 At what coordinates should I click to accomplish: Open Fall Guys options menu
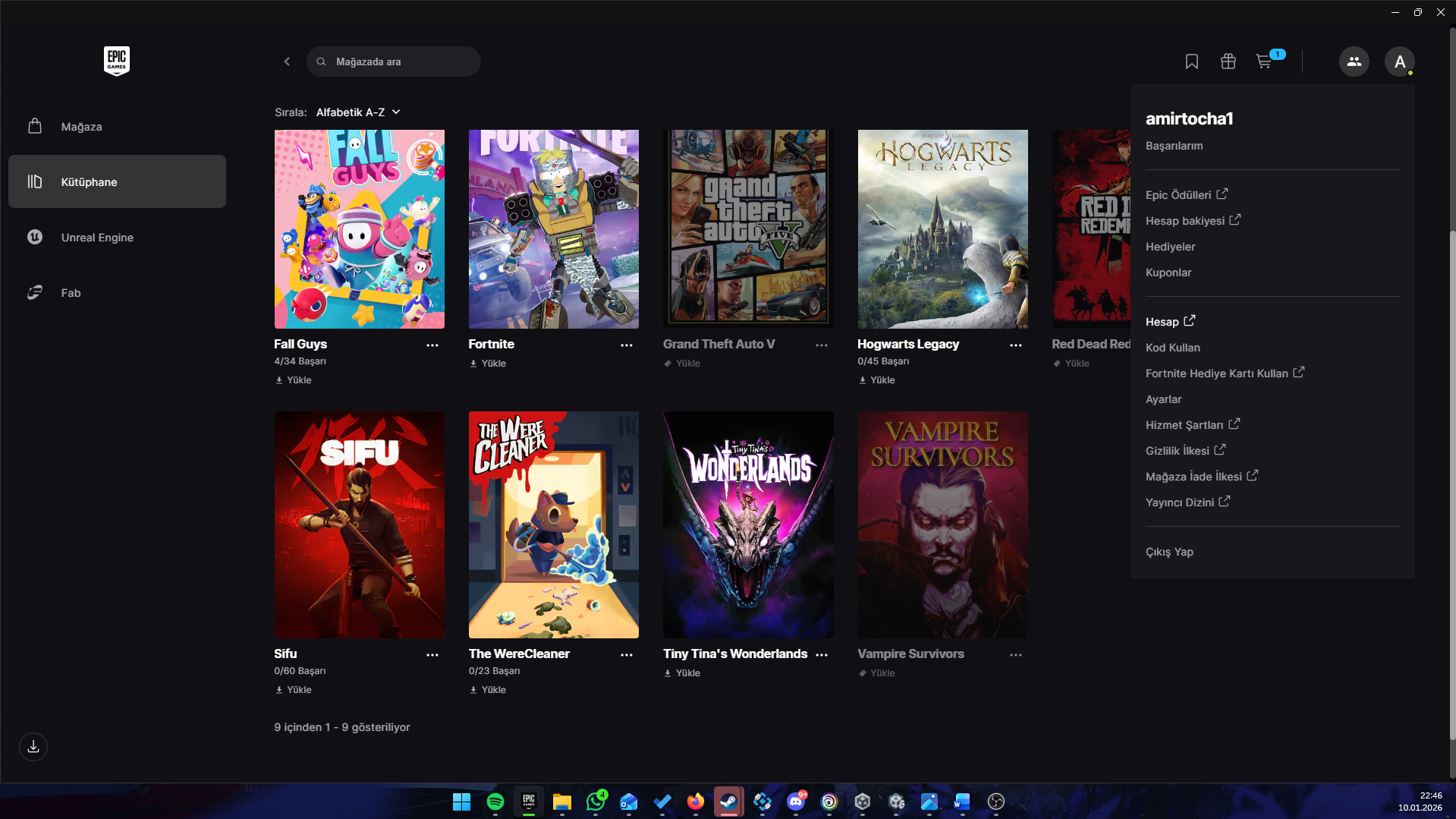[432, 345]
